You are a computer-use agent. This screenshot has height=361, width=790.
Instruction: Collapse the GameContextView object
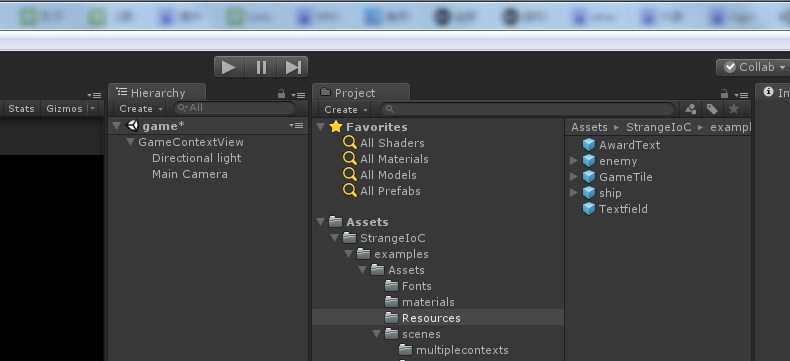coord(130,142)
